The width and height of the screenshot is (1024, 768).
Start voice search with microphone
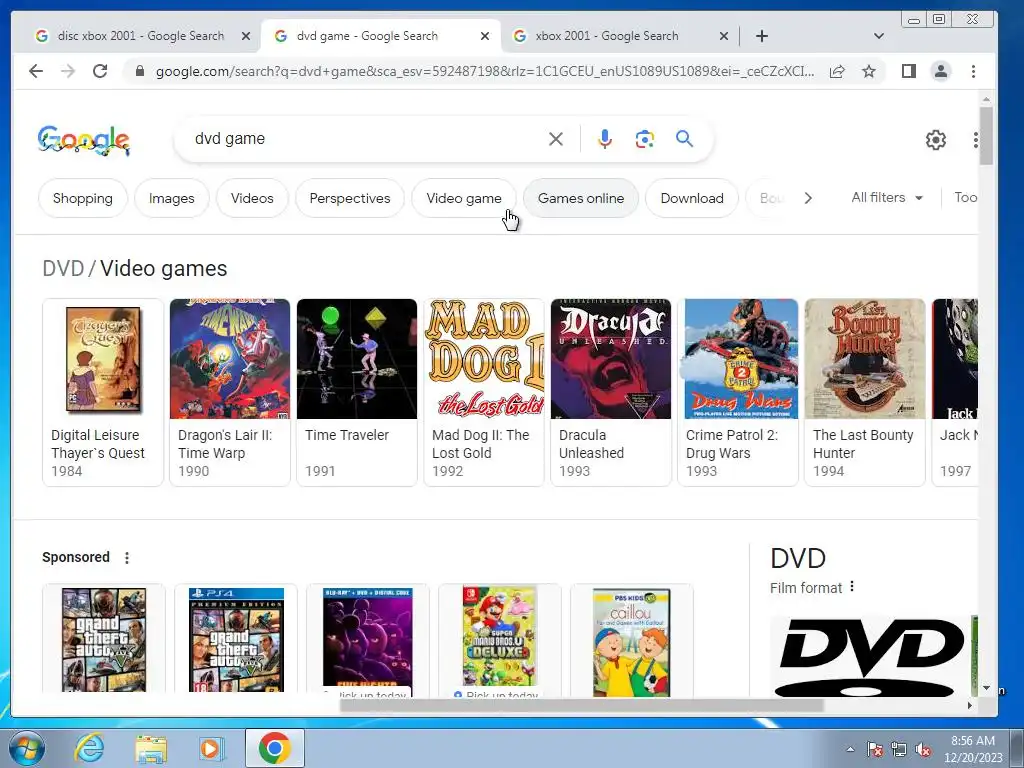tap(605, 139)
